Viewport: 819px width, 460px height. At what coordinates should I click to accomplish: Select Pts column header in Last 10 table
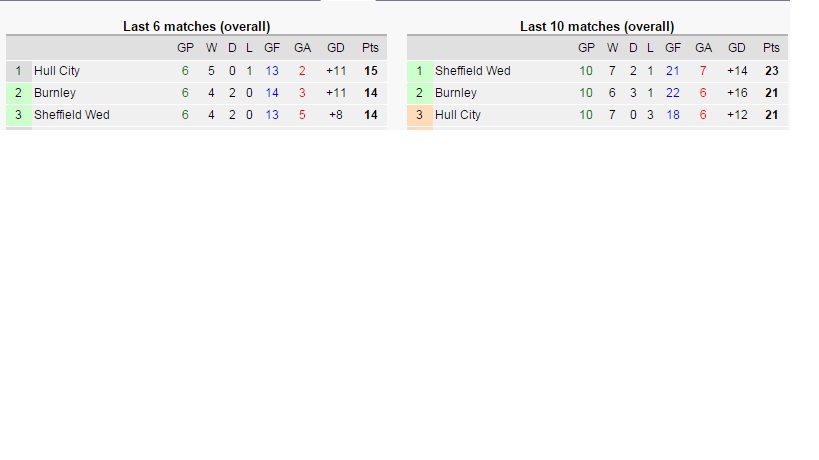pyautogui.click(x=771, y=48)
